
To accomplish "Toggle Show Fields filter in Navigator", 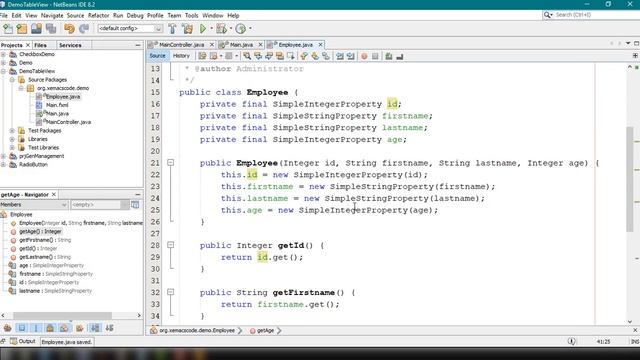I will coord(22,328).
